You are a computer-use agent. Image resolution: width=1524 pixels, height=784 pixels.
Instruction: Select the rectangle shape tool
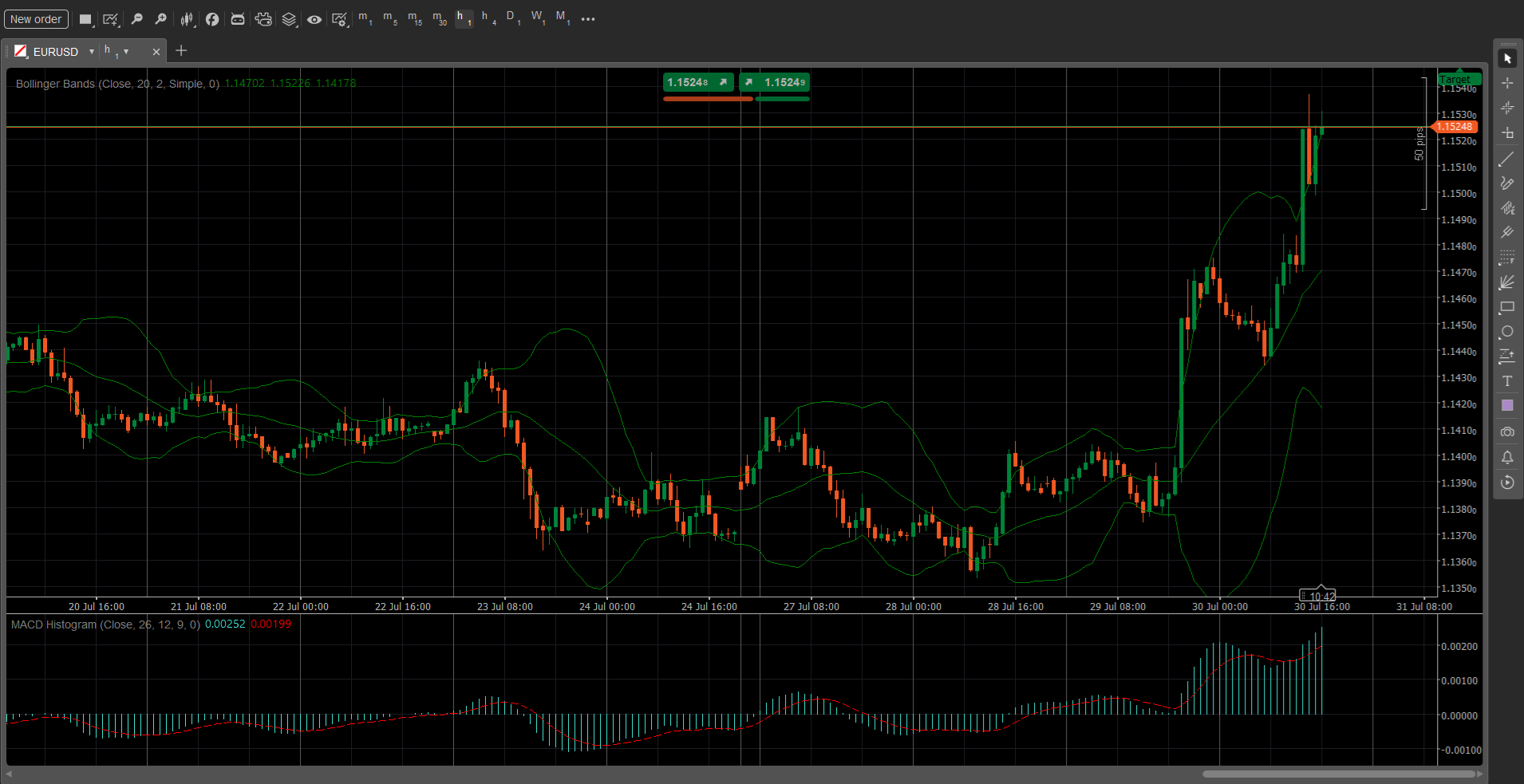coord(1507,307)
